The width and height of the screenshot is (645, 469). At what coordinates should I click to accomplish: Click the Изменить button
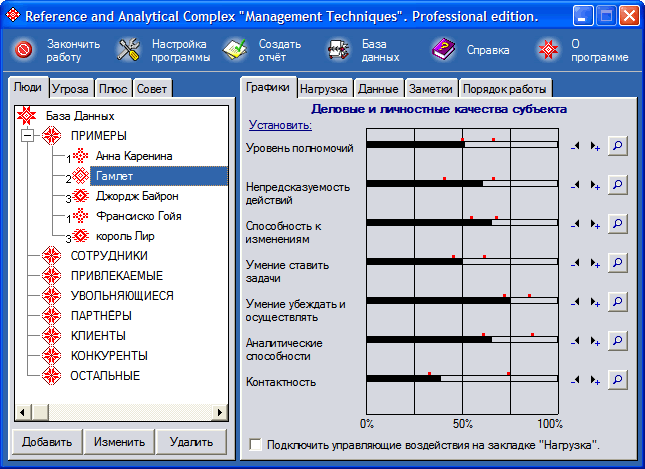click(119, 442)
